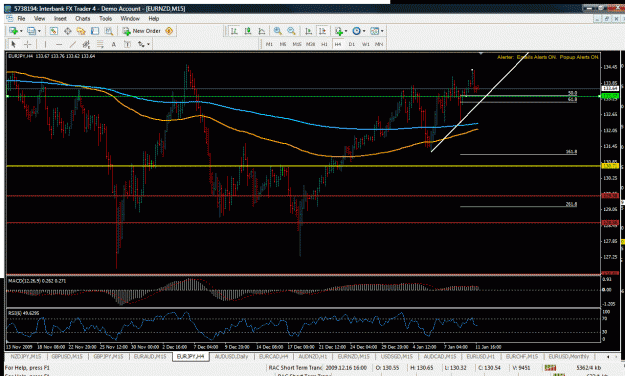Image resolution: width=625 pixels, height=376 pixels.
Task: Switch to the USDSGD,M15 chart tab
Action: 397,356
